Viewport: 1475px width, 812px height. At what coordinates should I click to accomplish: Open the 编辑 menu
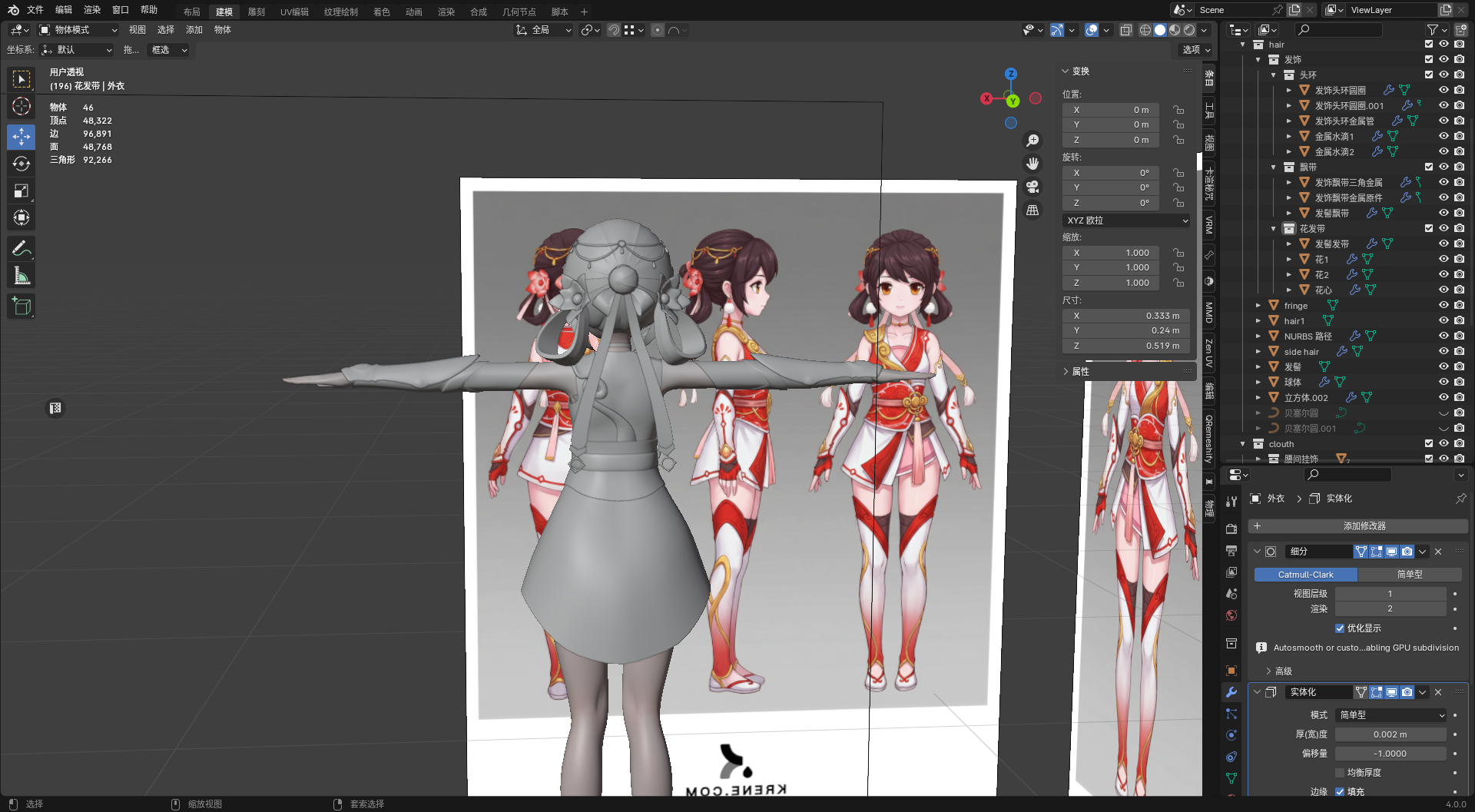[64, 10]
